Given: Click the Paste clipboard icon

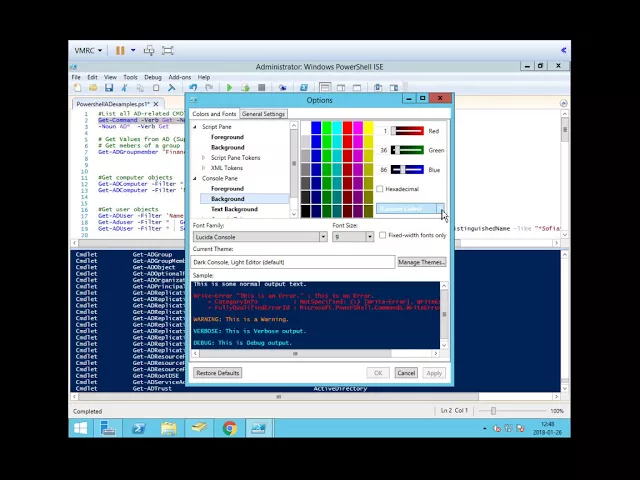Looking at the screenshot, I should (x=156, y=87).
